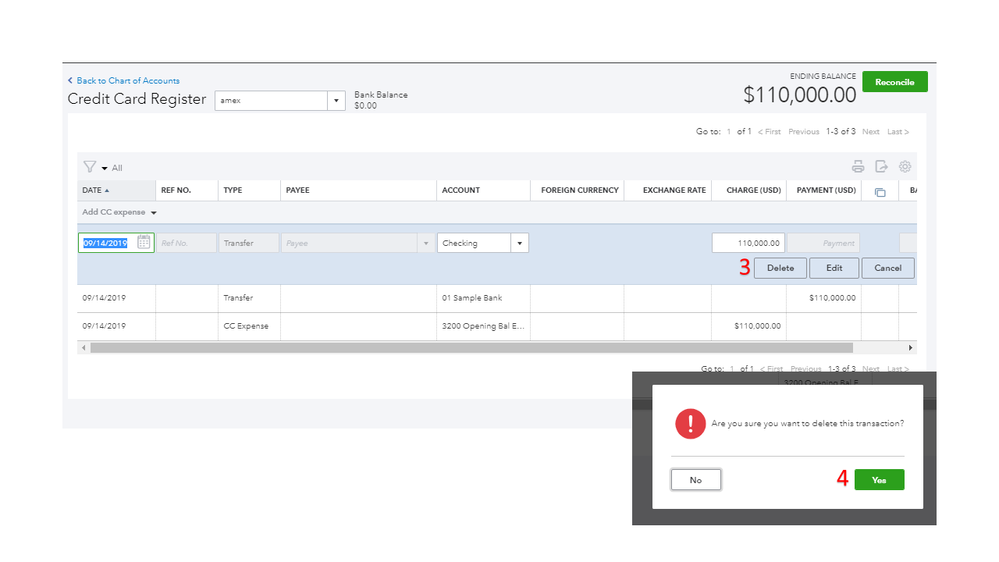
Task: Click the EXCHANGE RATE column header
Action: 668,190
